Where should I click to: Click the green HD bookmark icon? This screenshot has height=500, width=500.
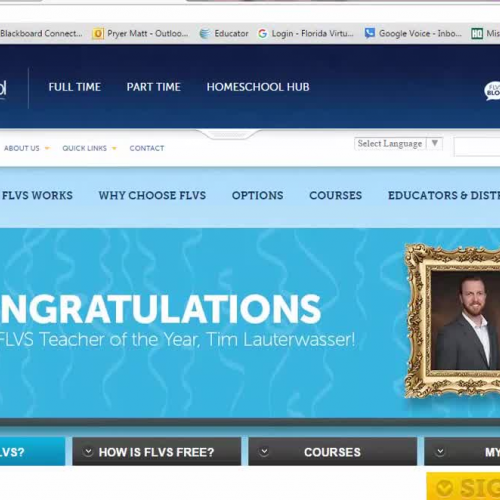(x=477, y=34)
